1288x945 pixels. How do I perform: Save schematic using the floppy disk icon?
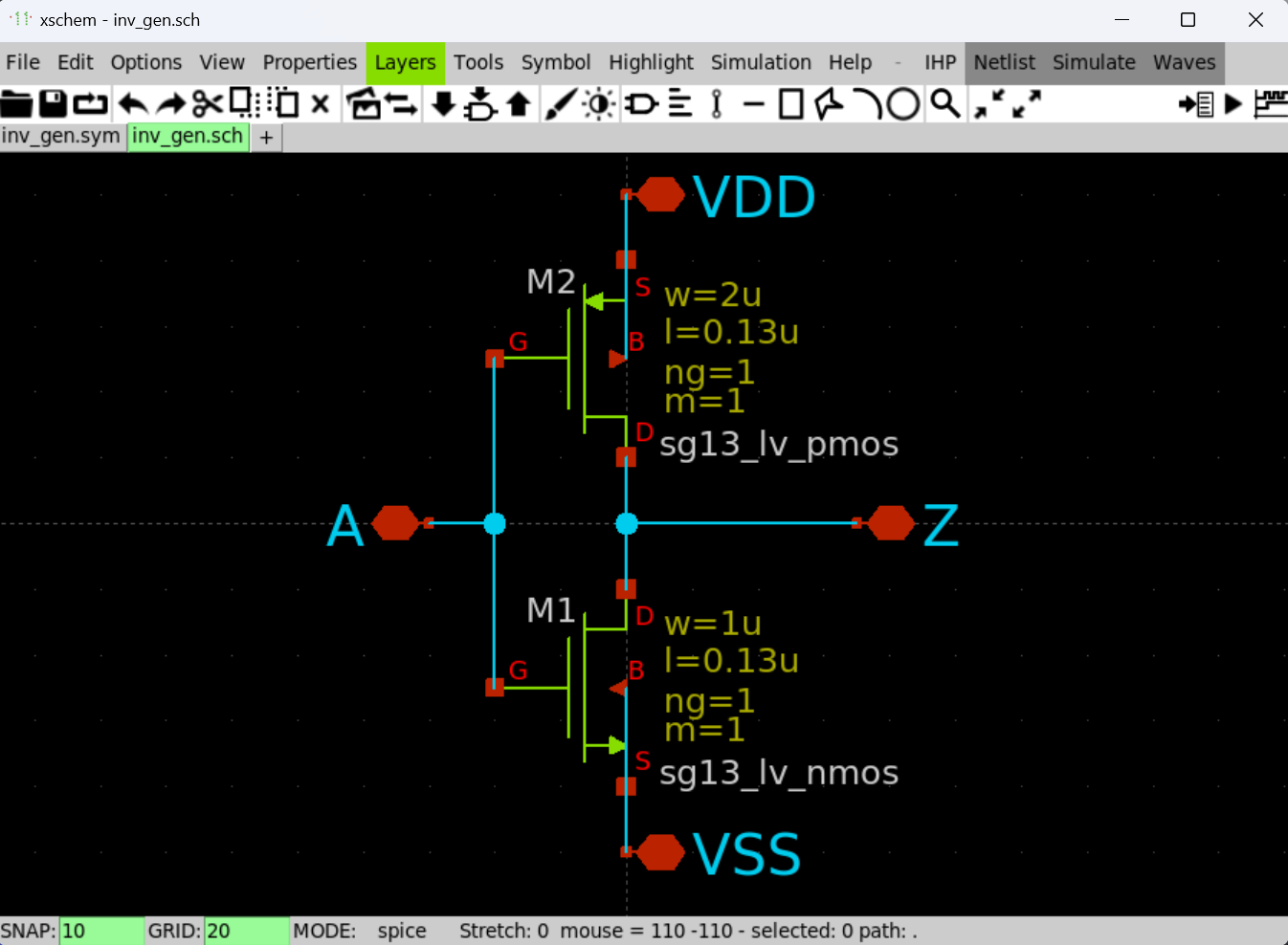(x=53, y=103)
